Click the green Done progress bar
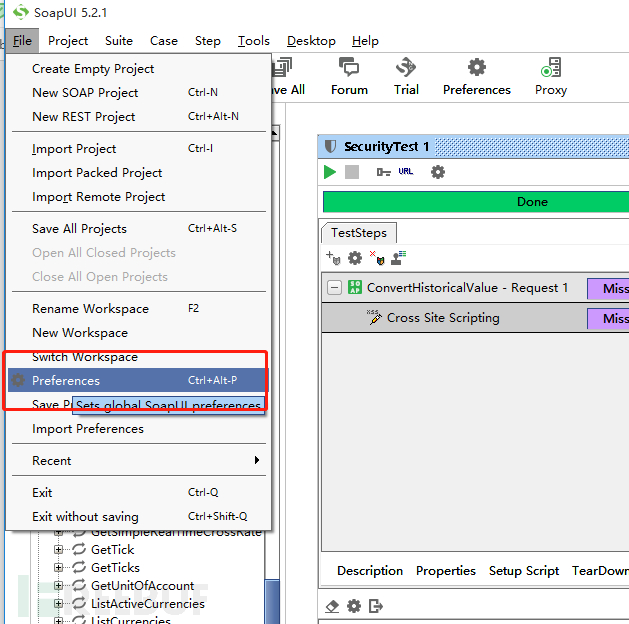The image size is (629, 624). click(476, 202)
